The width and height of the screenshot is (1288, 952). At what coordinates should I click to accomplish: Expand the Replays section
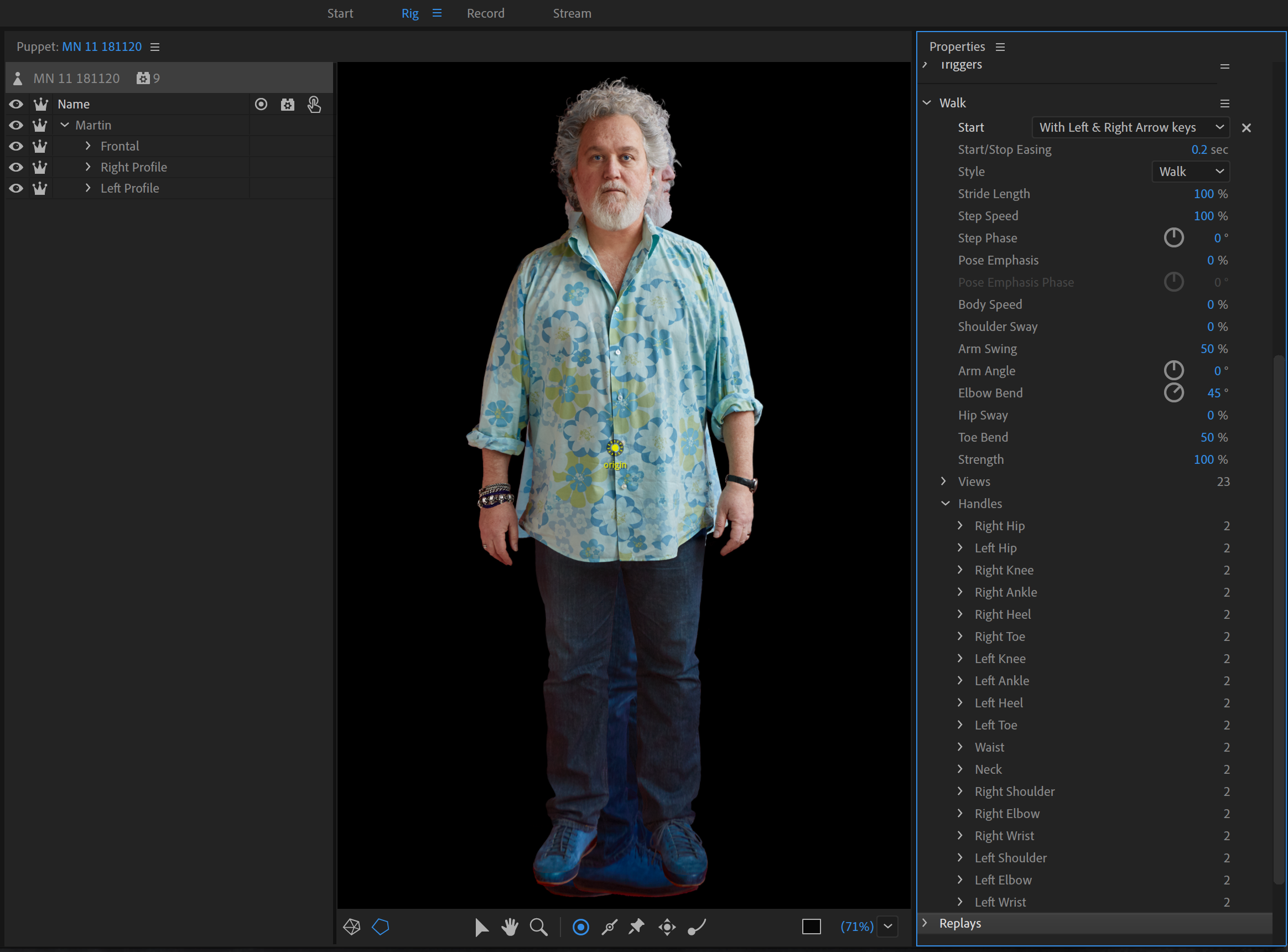pos(928,921)
